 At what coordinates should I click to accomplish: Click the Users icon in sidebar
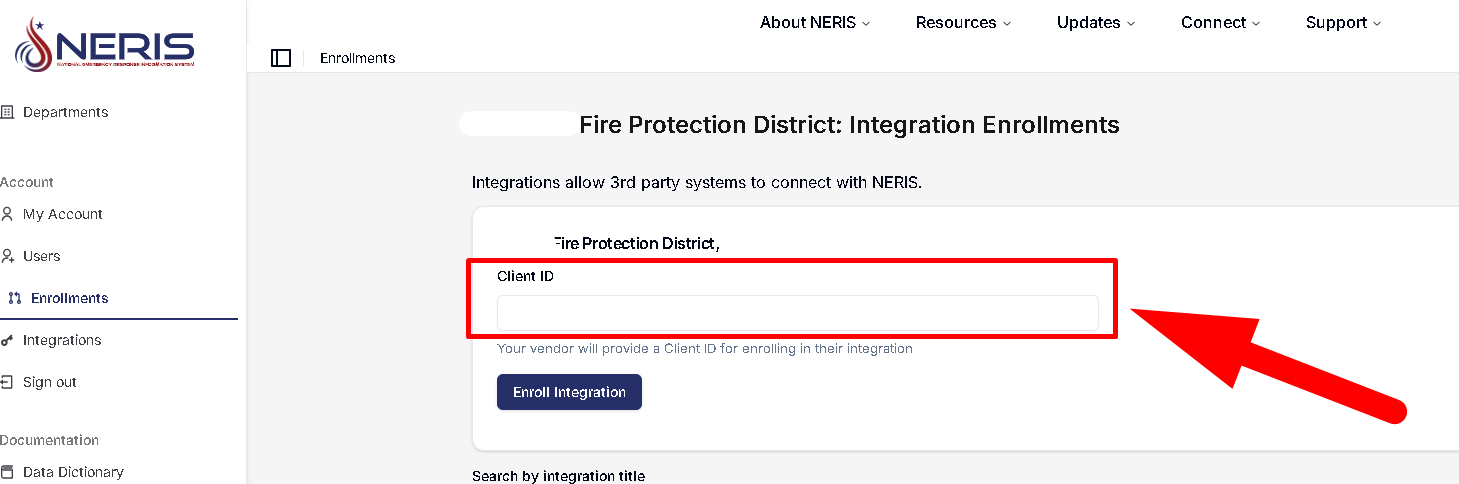7,256
